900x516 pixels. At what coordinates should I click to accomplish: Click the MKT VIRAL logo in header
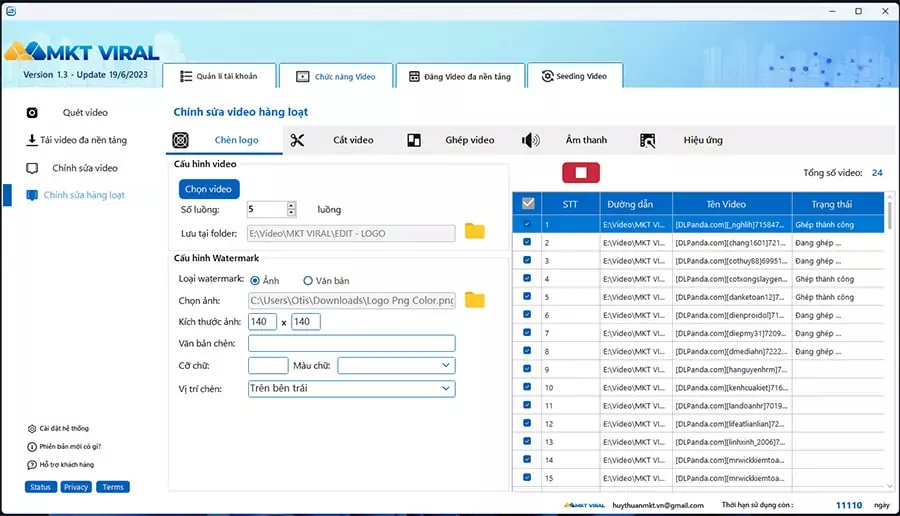82,52
